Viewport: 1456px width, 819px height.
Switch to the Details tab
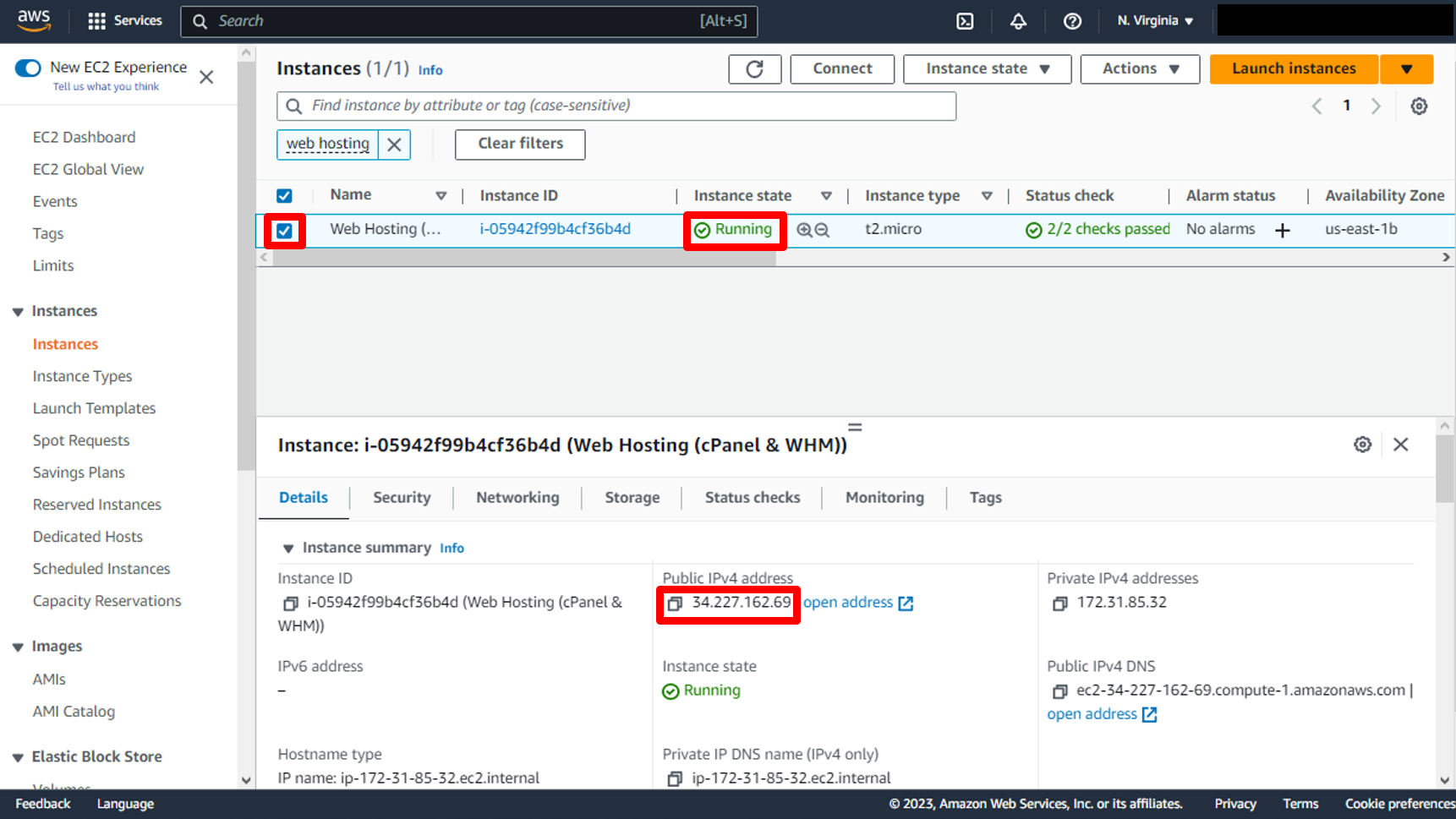click(x=304, y=498)
